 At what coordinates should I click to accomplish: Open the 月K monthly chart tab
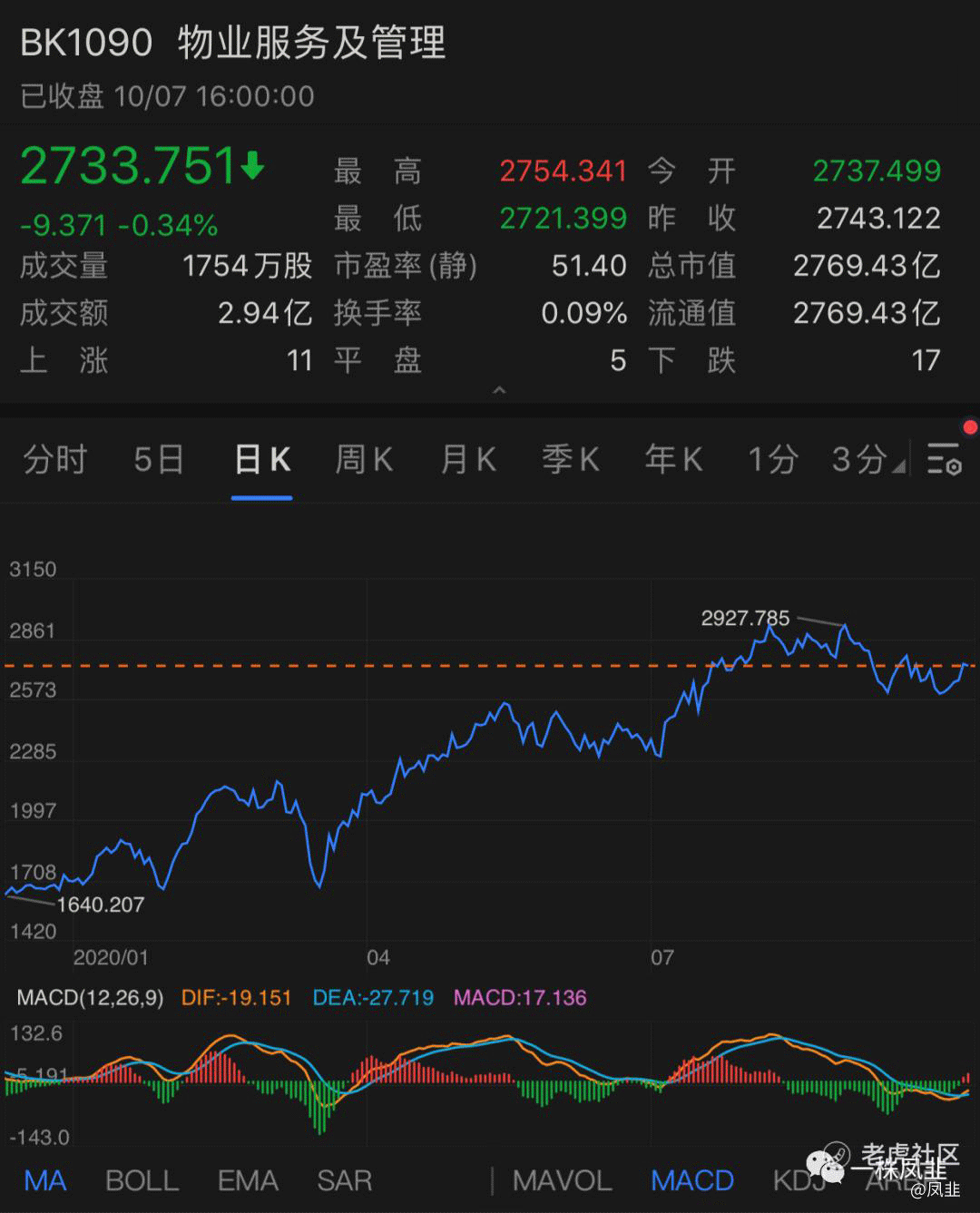click(468, 460)
